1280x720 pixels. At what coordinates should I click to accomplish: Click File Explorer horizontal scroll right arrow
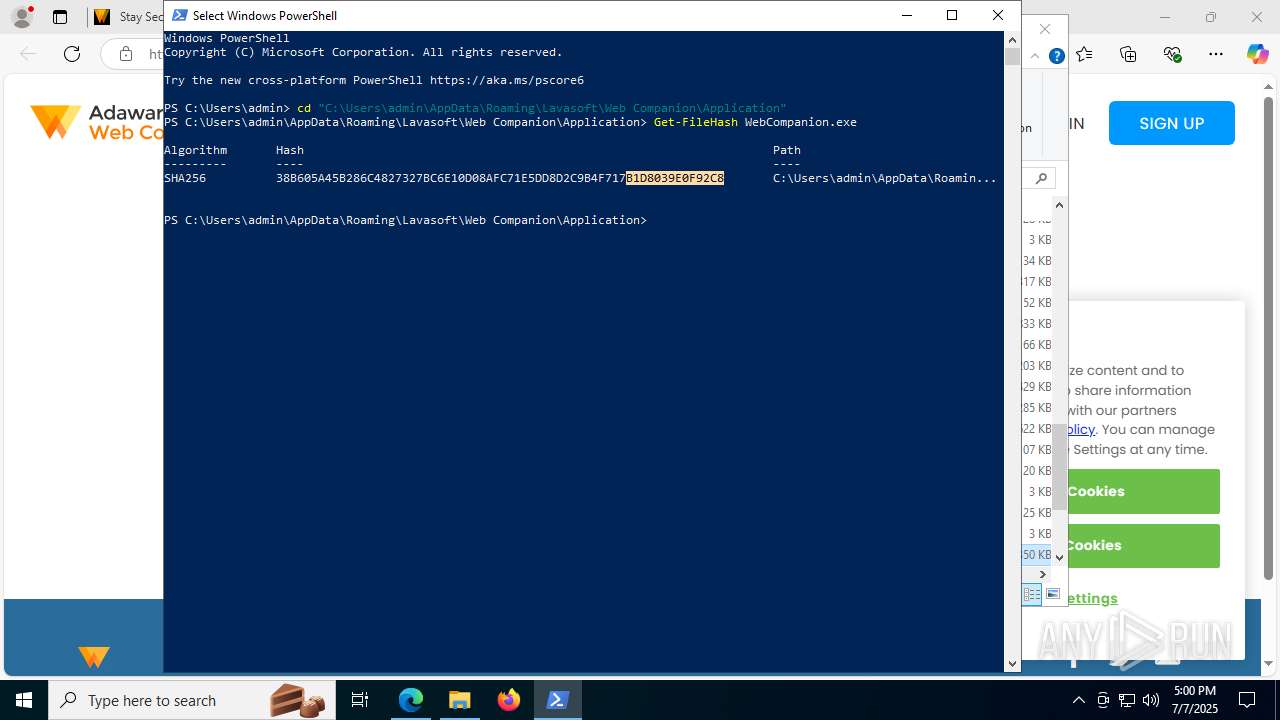tap(1042, 574)
